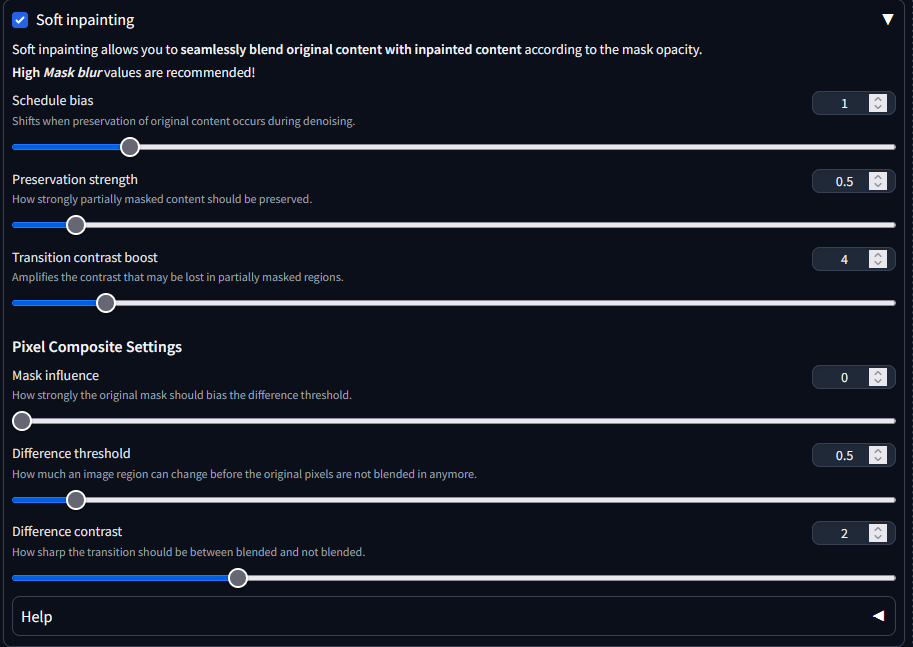Click the Schedule bias stepper arrows
The image size is (913, 647).
click(878, 103)
